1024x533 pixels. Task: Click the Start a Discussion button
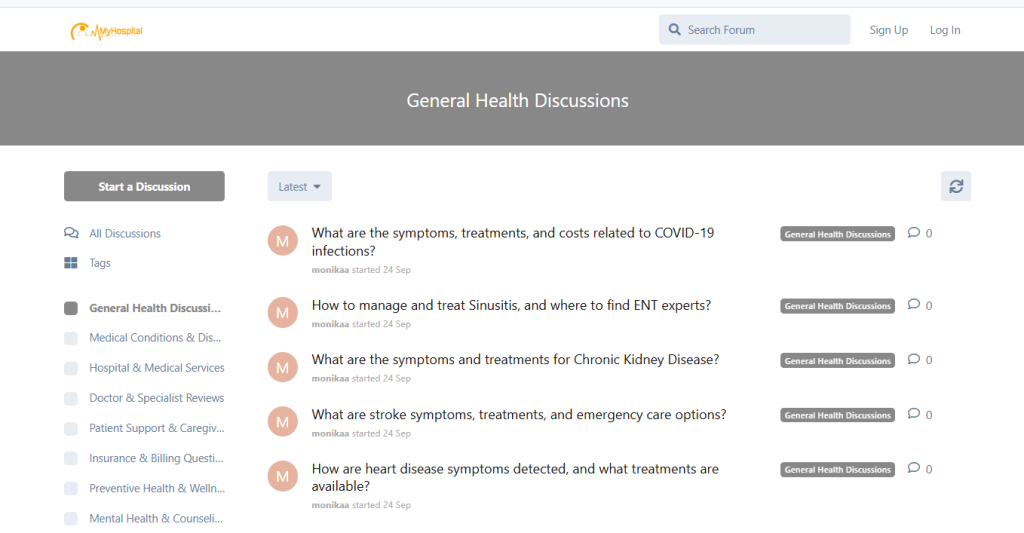(x=144, y=186)
